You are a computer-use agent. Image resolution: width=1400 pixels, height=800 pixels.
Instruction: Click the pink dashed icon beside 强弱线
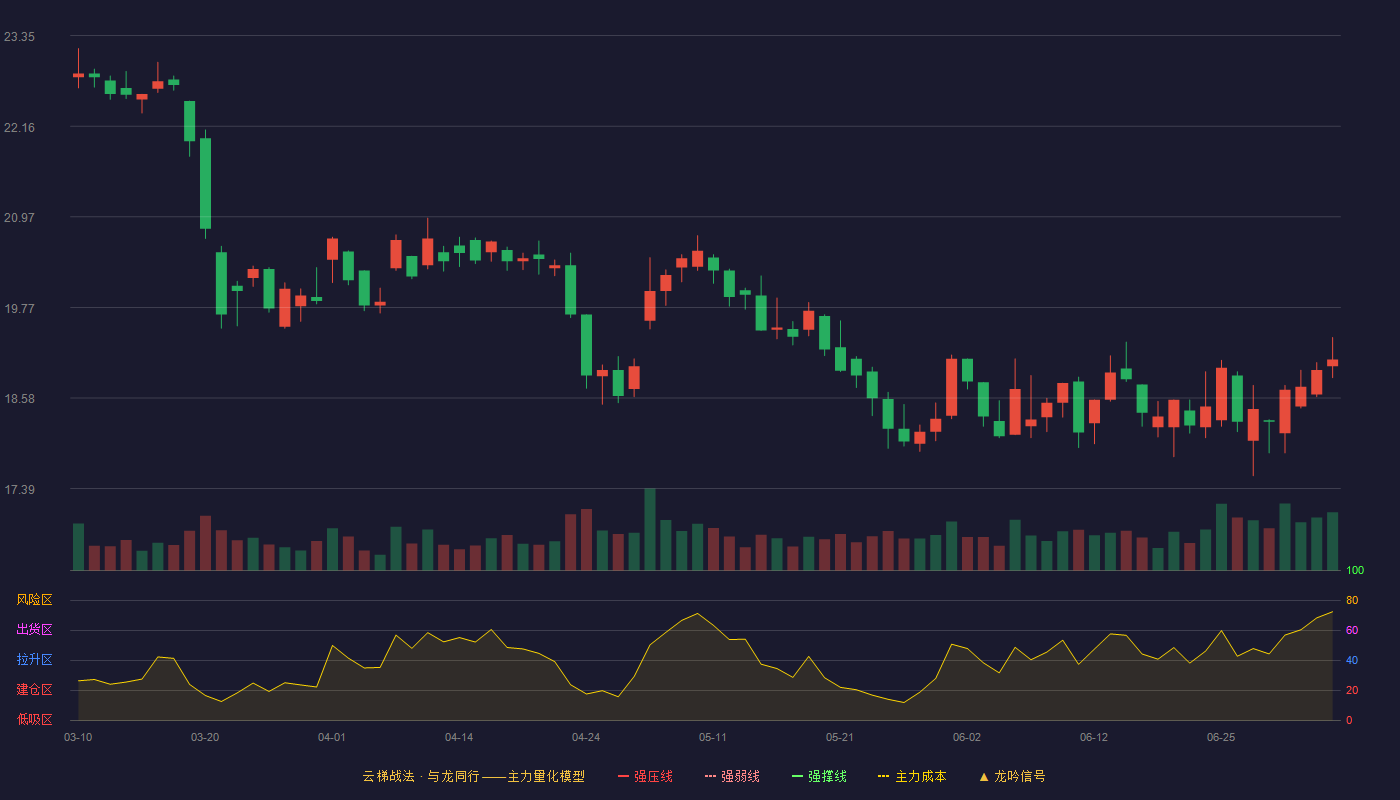(710, 776)
